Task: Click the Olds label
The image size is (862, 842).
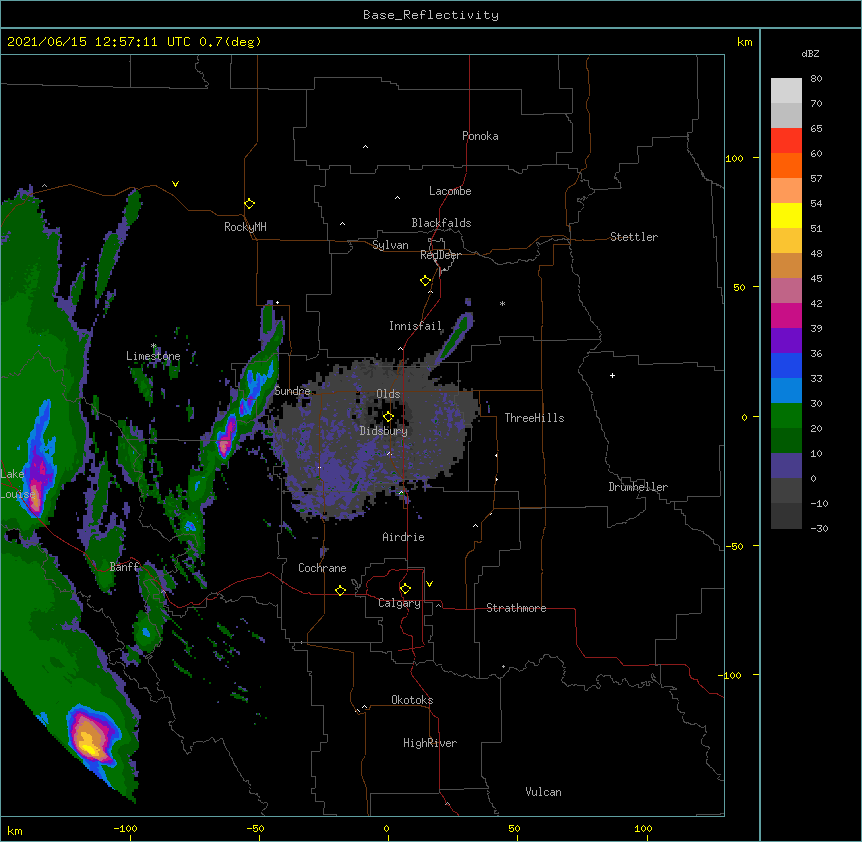Action: click(x=388, y=394)
